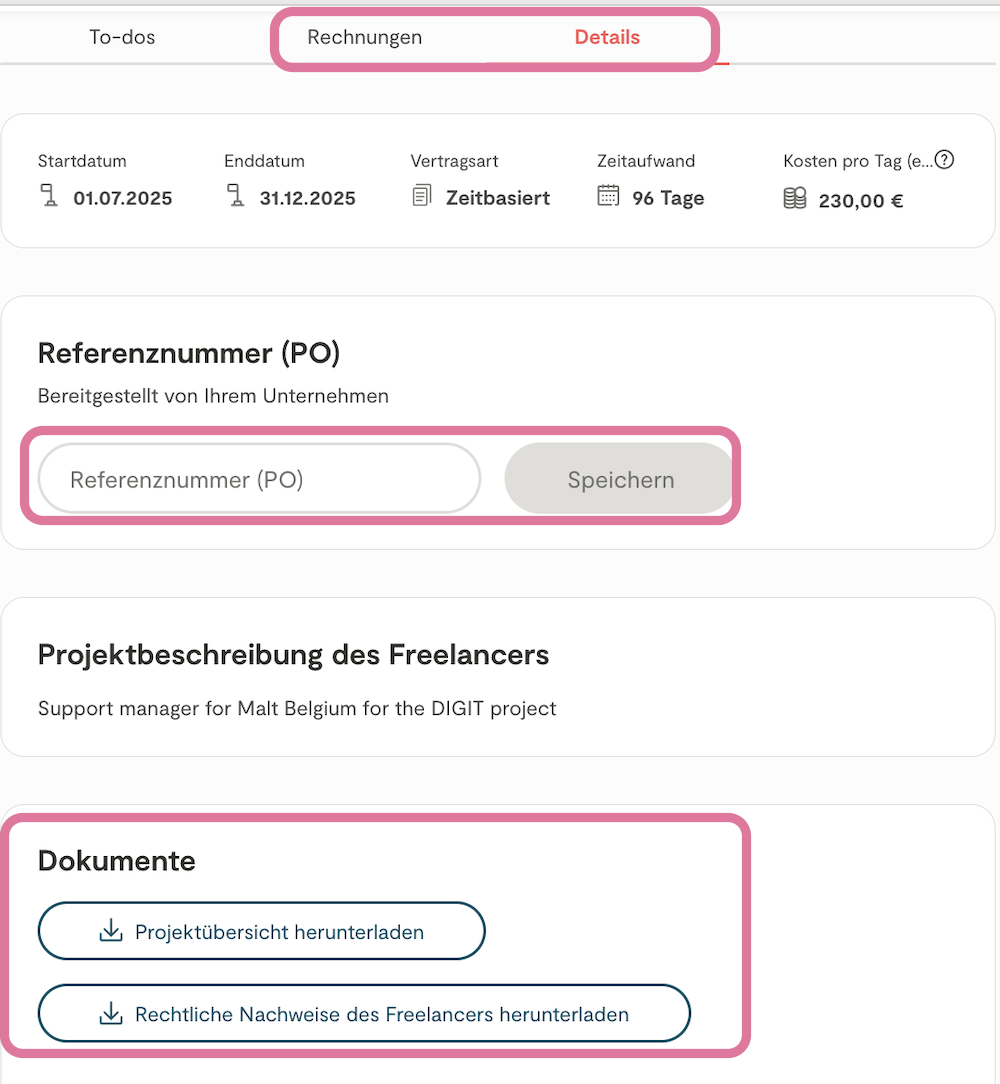
Task: Open the help icon for Kosten pro Tag
Action: point(944,160)
